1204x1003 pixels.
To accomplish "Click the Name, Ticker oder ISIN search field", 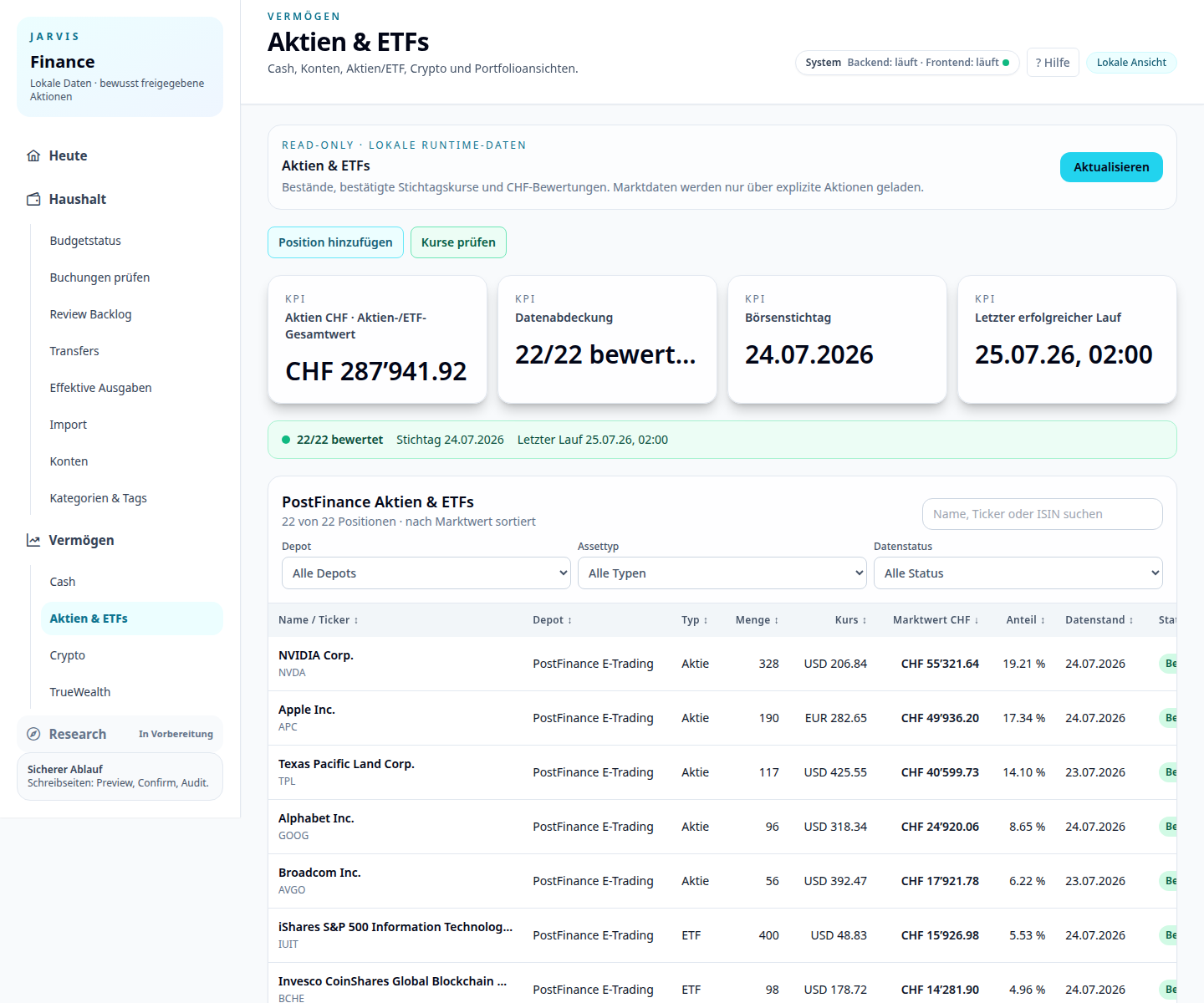I will [x=1043, y=514].
